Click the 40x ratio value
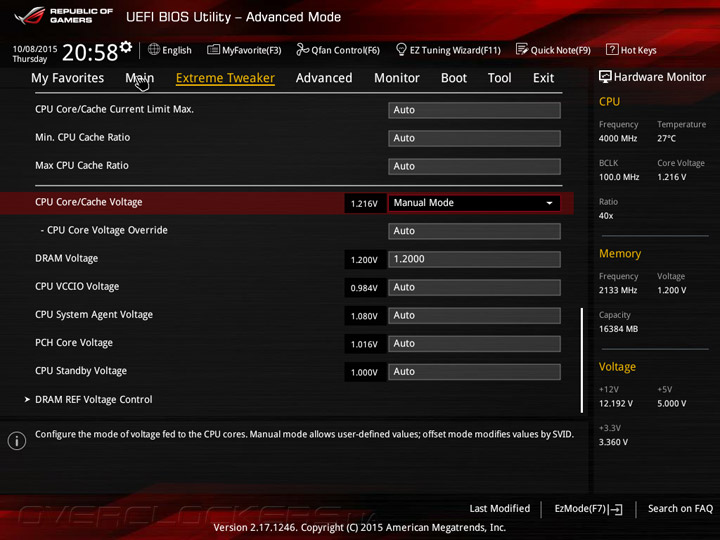Image resolution: width=720 pixels, height=540 pixels. tap(606, 216)
